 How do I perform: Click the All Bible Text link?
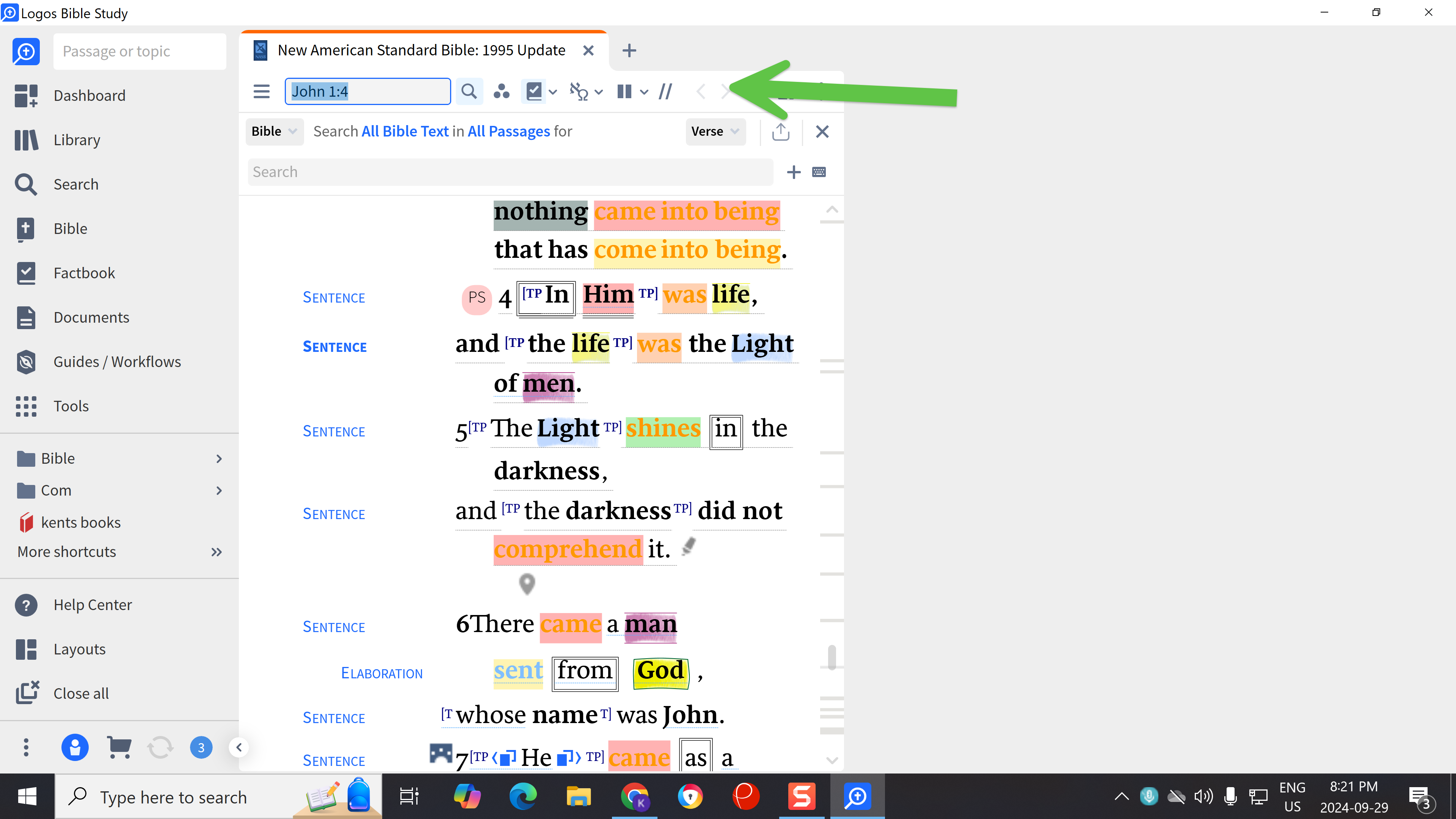coord(405,131)
